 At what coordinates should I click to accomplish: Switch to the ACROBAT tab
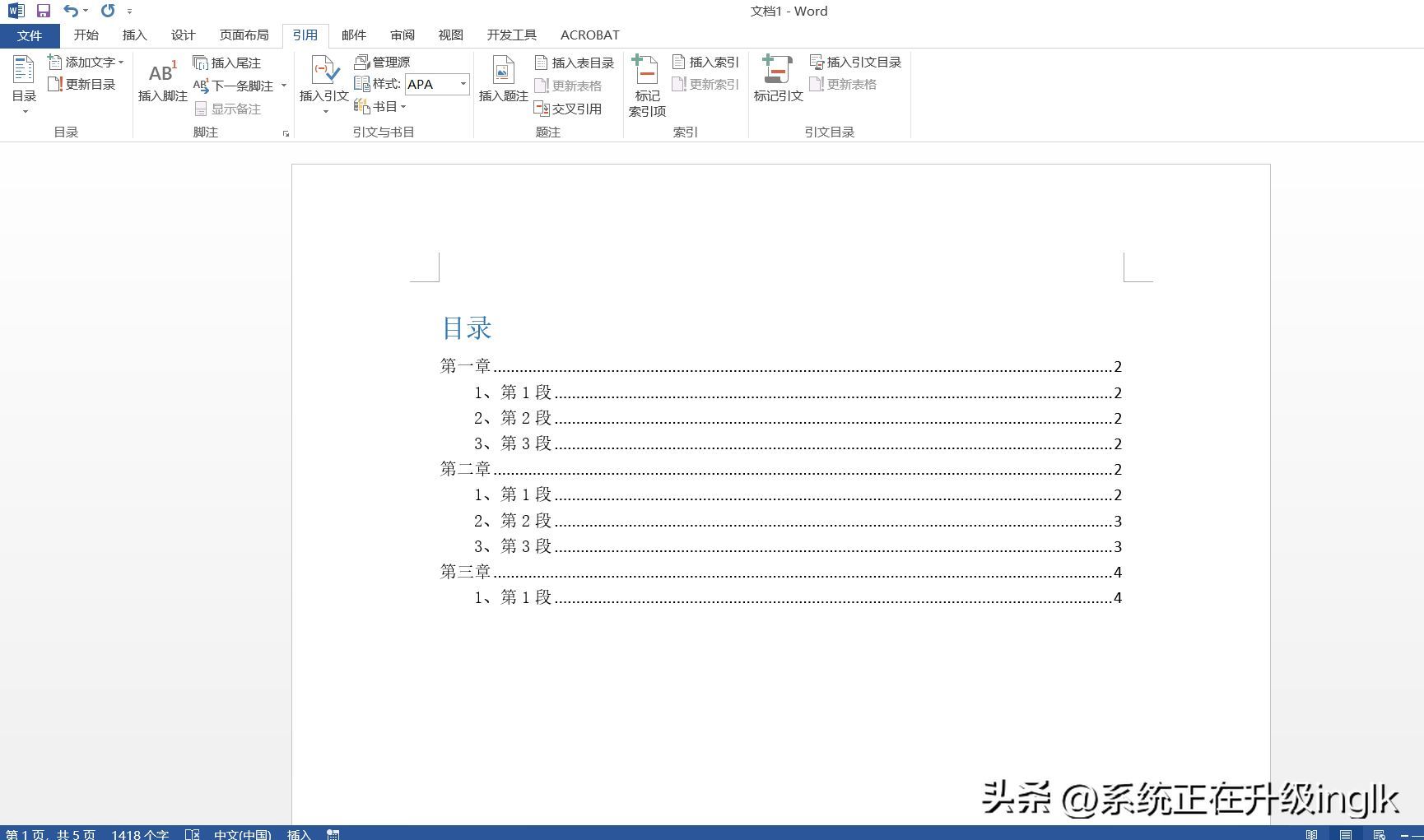(589, 35)
